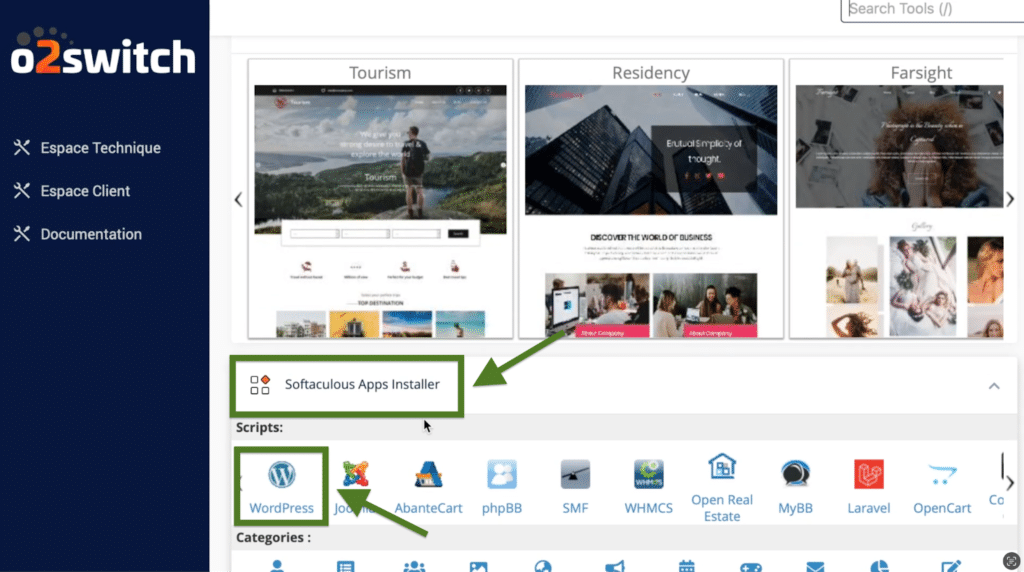Open the pie chart category icon
This screenshot has width=1024, height=572.
[x=880, y=566]
